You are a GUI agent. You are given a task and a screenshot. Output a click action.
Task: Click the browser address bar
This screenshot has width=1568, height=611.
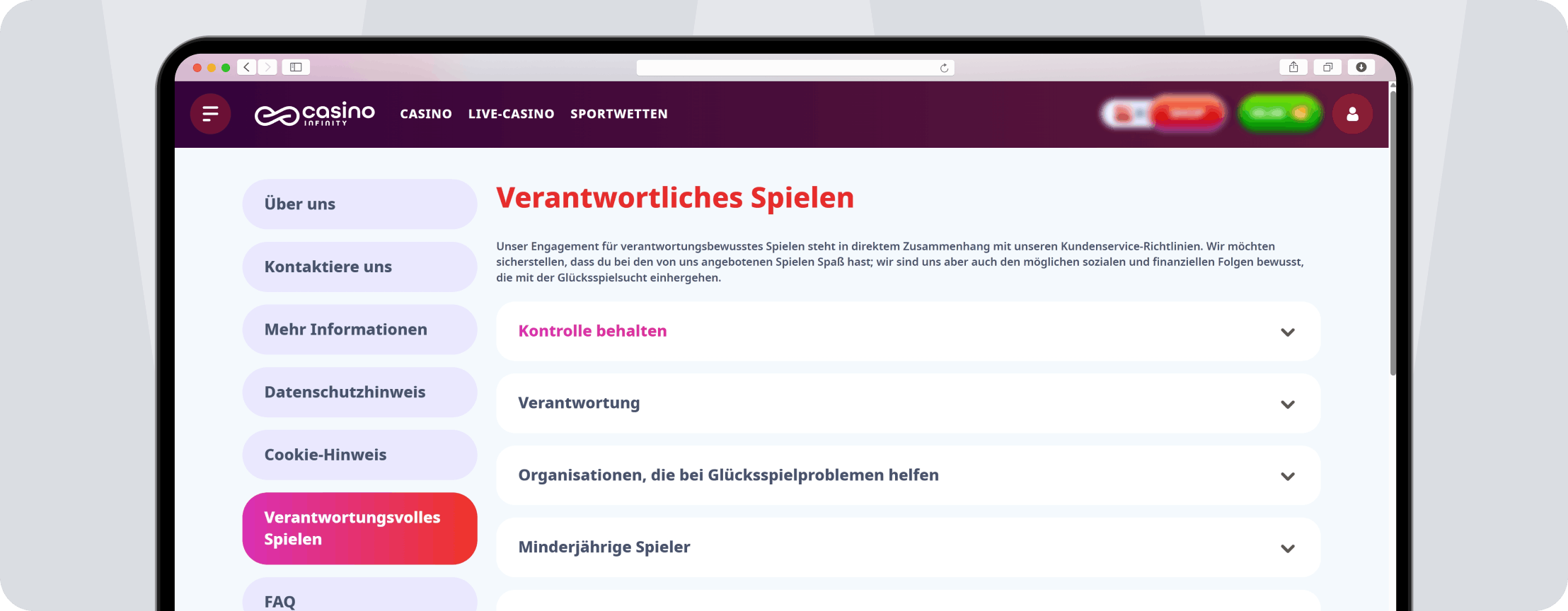[795, 68]
